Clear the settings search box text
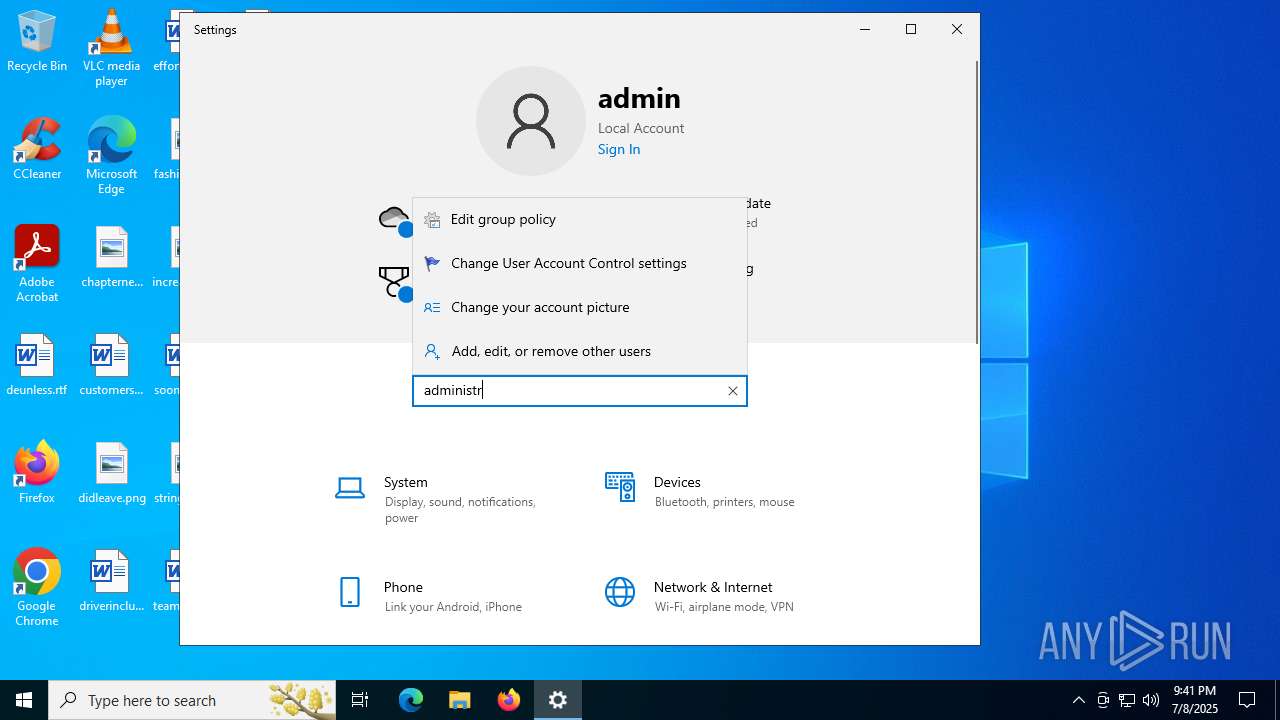1280x720 pixels. [733, 391]
